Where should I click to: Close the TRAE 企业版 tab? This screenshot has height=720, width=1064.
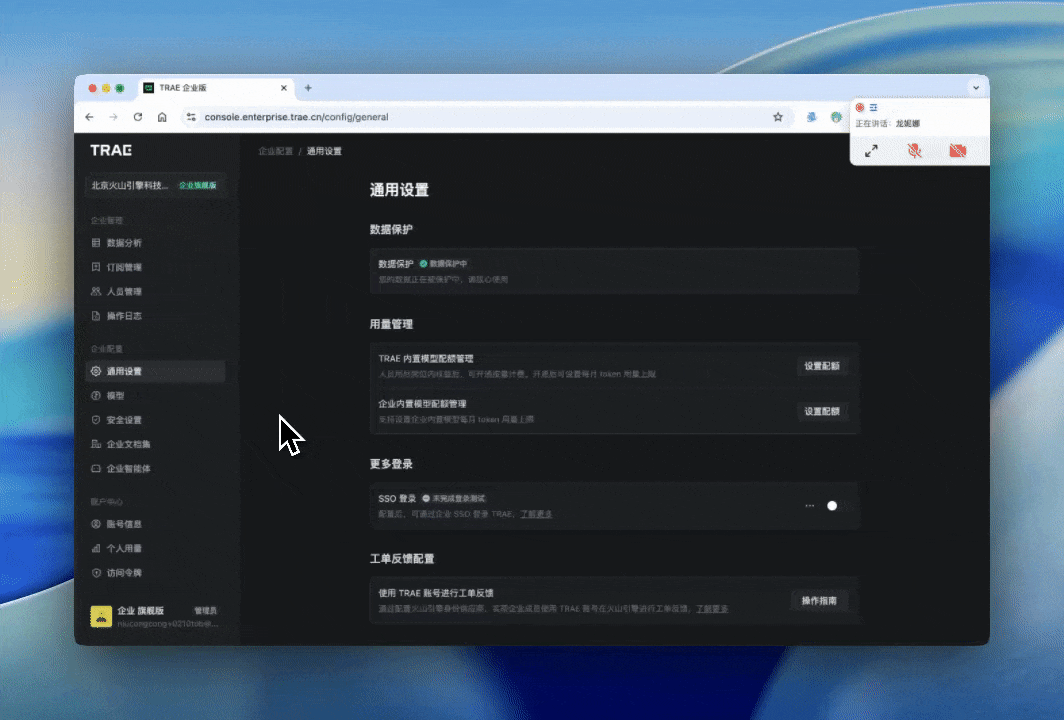click(x=284, y=88)
